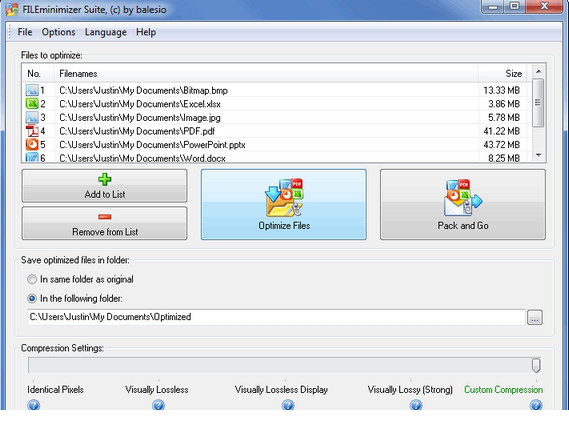Maximize the FILEminimizer window
Image resolution: width=569 pixels, height=426 pixels.
click(x=515, y=6)
